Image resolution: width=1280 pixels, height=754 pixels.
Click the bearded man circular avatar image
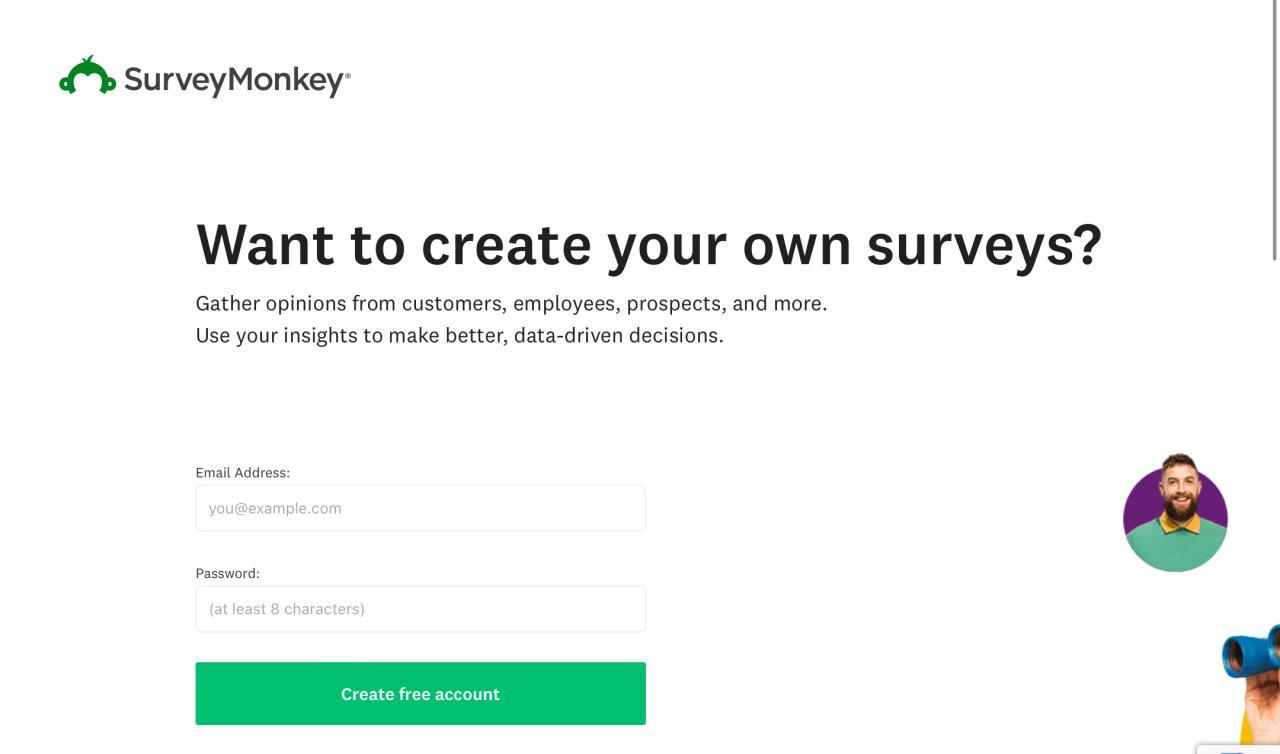(1176, 513)
